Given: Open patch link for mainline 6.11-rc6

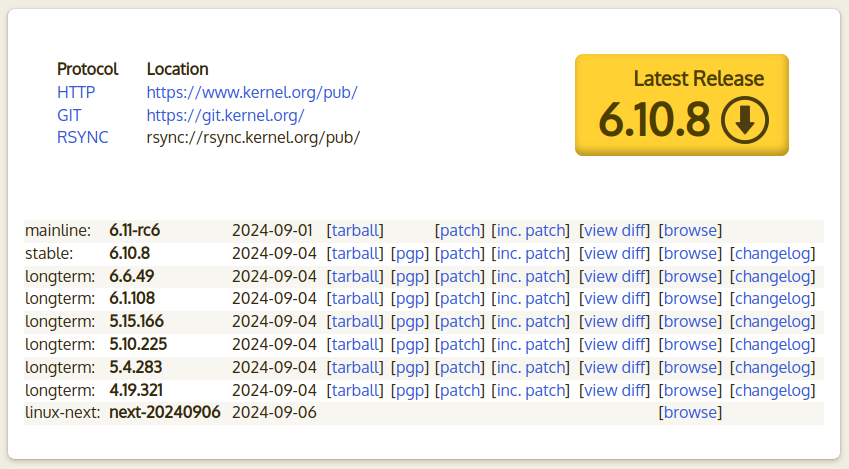Looking at the screenshot, I should coord(460,230).
